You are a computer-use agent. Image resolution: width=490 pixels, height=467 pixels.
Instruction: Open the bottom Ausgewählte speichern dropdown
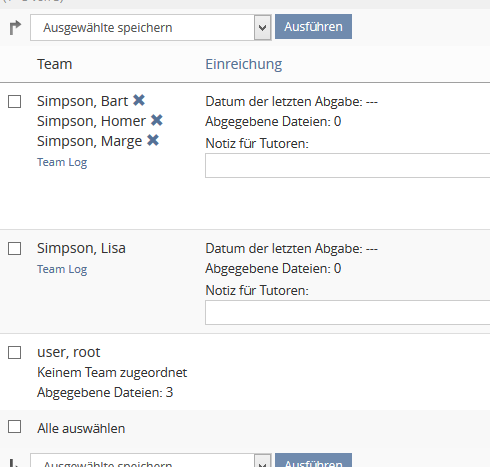pyautogui.click(x=151, y=460)
